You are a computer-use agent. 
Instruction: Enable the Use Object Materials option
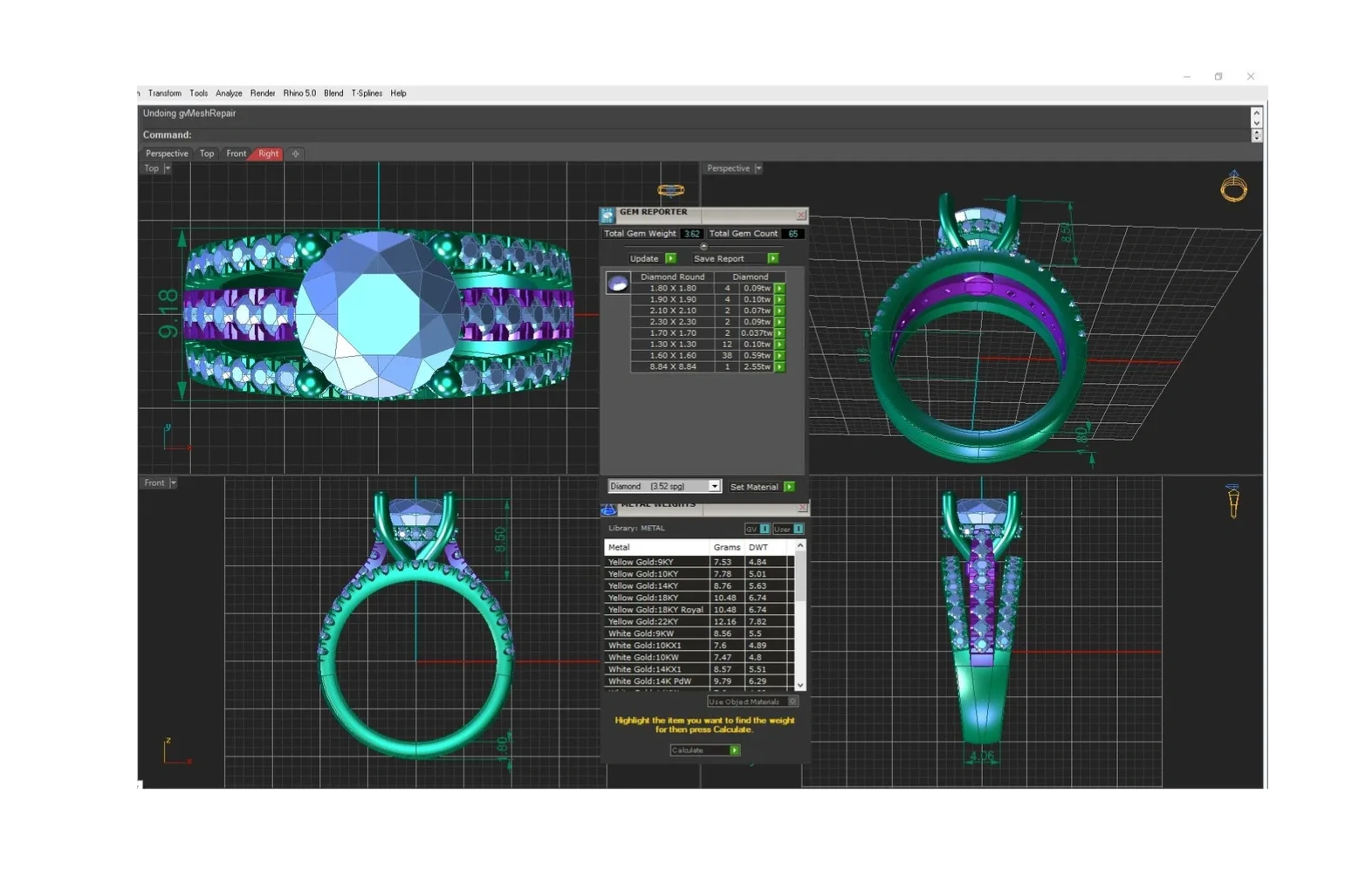point(793,701)
